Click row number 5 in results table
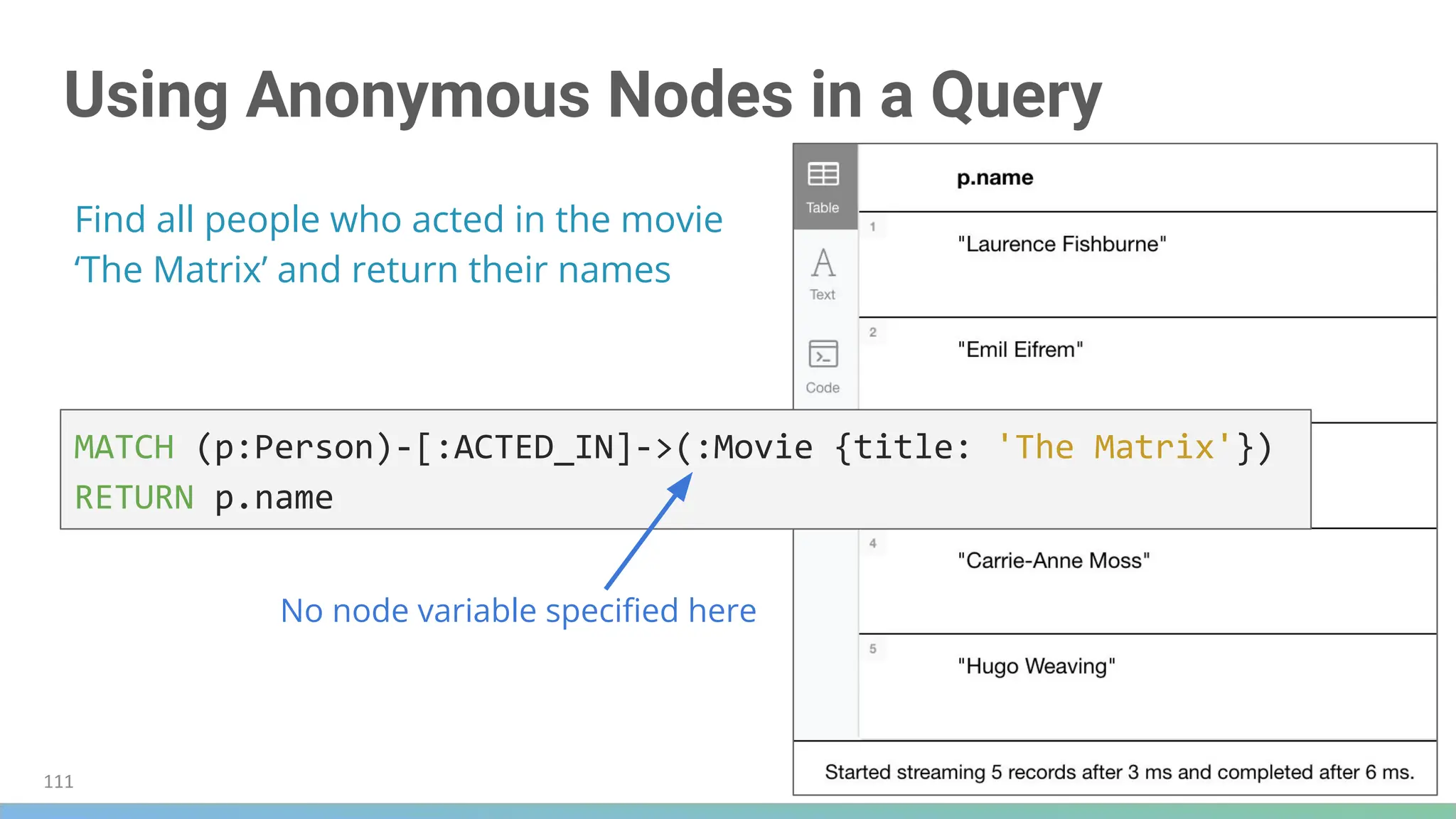Image resolution: width=1456 pixels, height=819 pixels. pyautogui.click(x=872, y=648)
